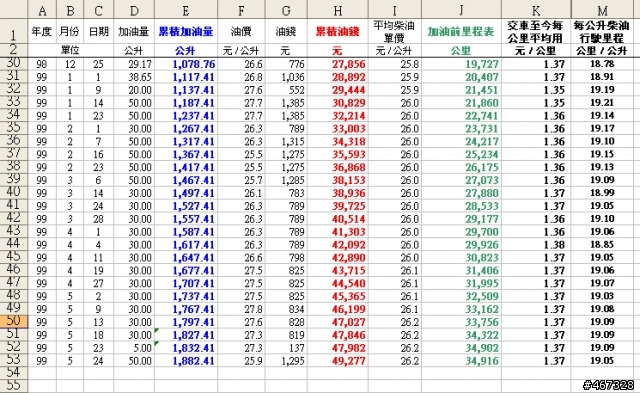Click the 年度 header cell
640x393 pixels.
coord(42,31)
